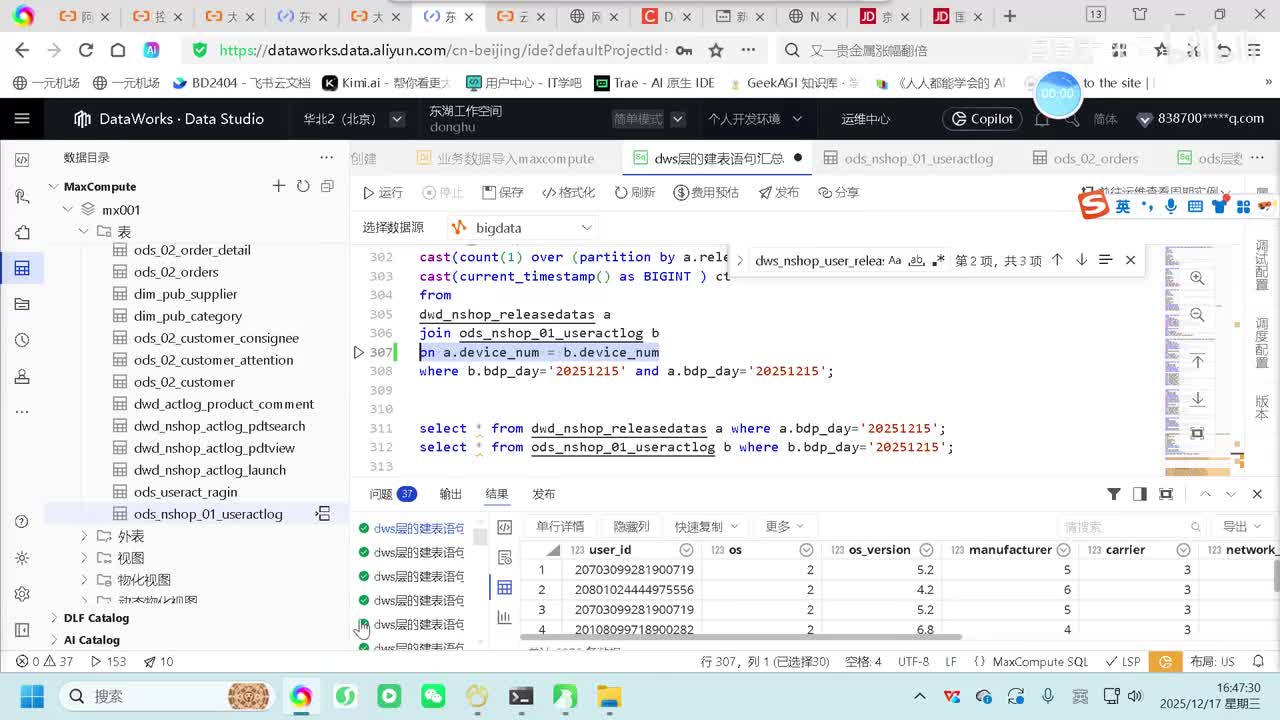Open the 个人开发环境 environment dropdown
The height and width of the screenshot is (720, 1280).
point(755,119)
